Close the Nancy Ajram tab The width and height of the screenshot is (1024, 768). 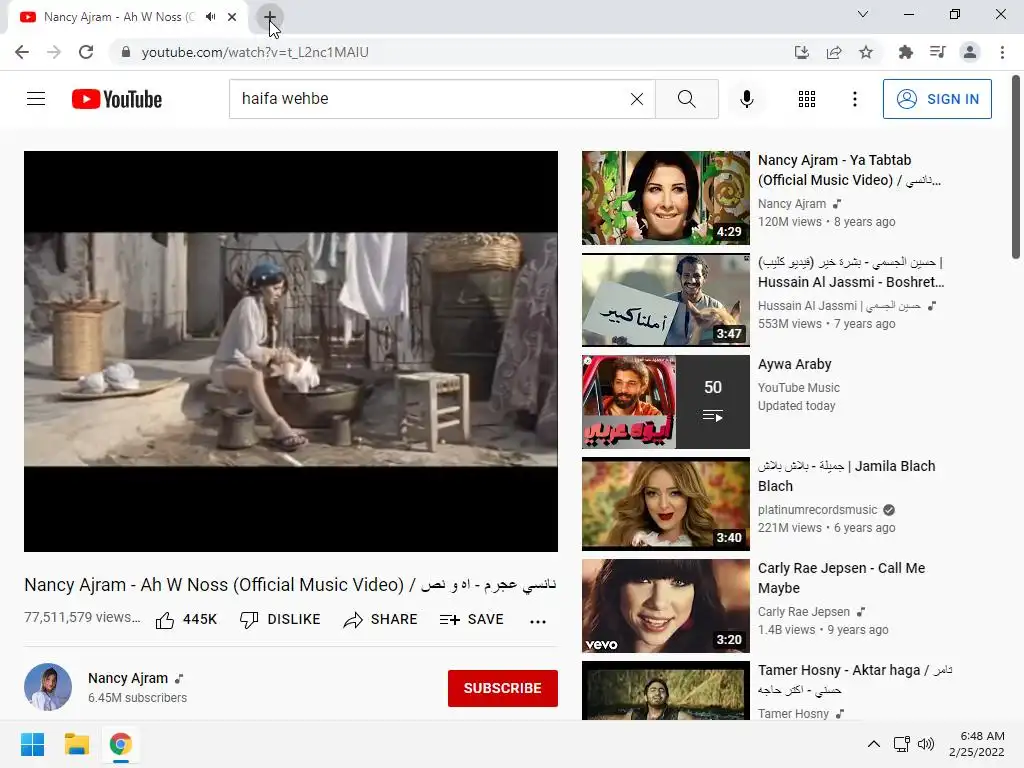(232, 17)
